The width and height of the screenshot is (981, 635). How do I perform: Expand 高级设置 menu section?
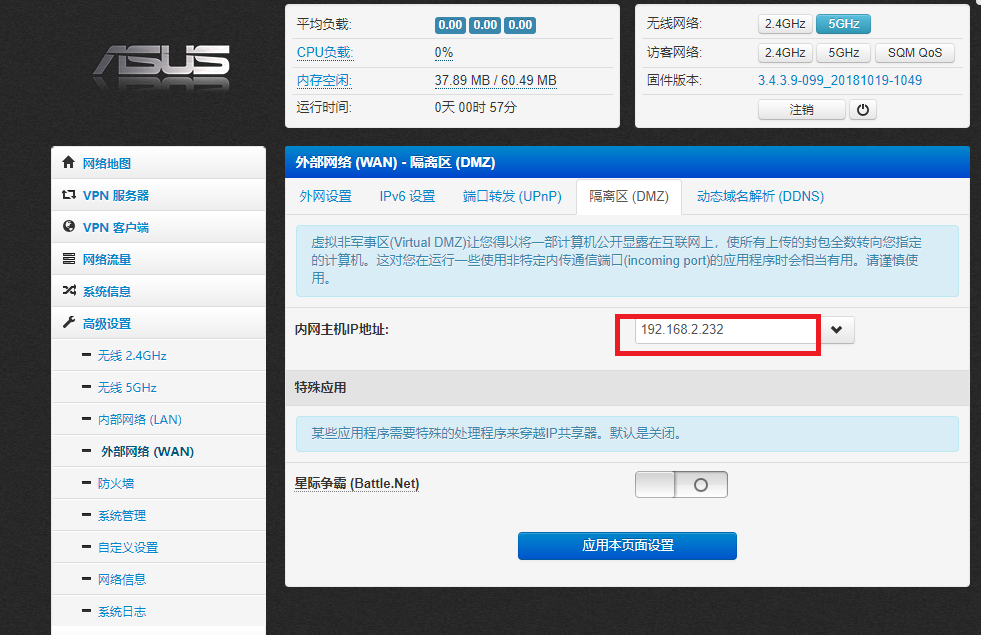[x=158, y=323]
